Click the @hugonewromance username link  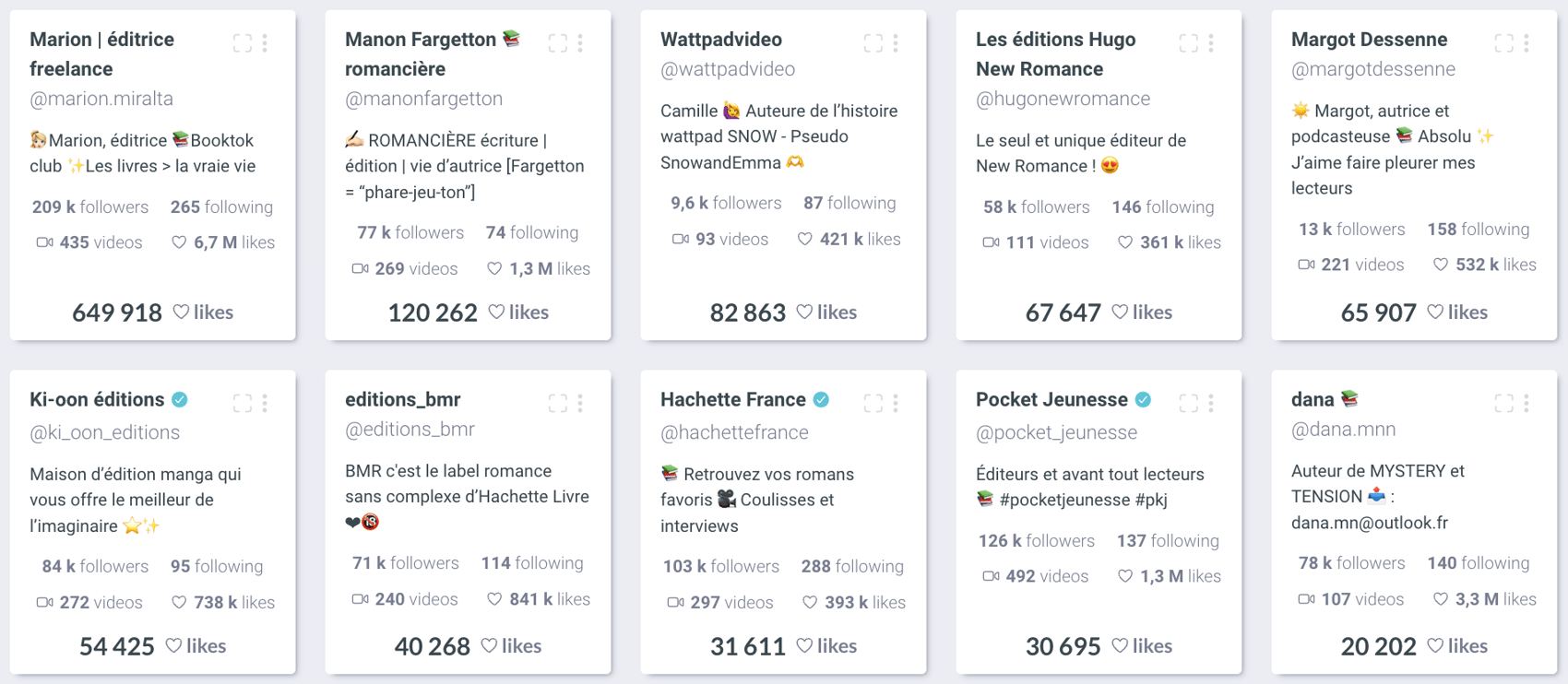click(x=1063, y=98)
